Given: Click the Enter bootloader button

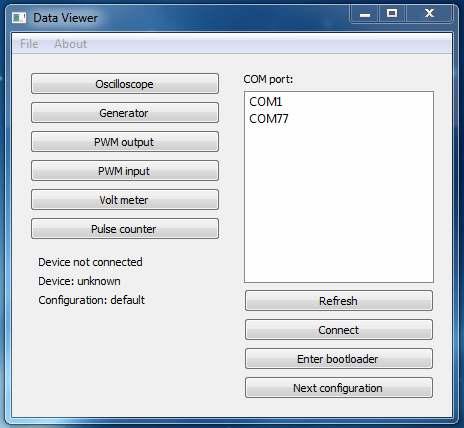Looking at the screenshot, I should click(339, 359).
